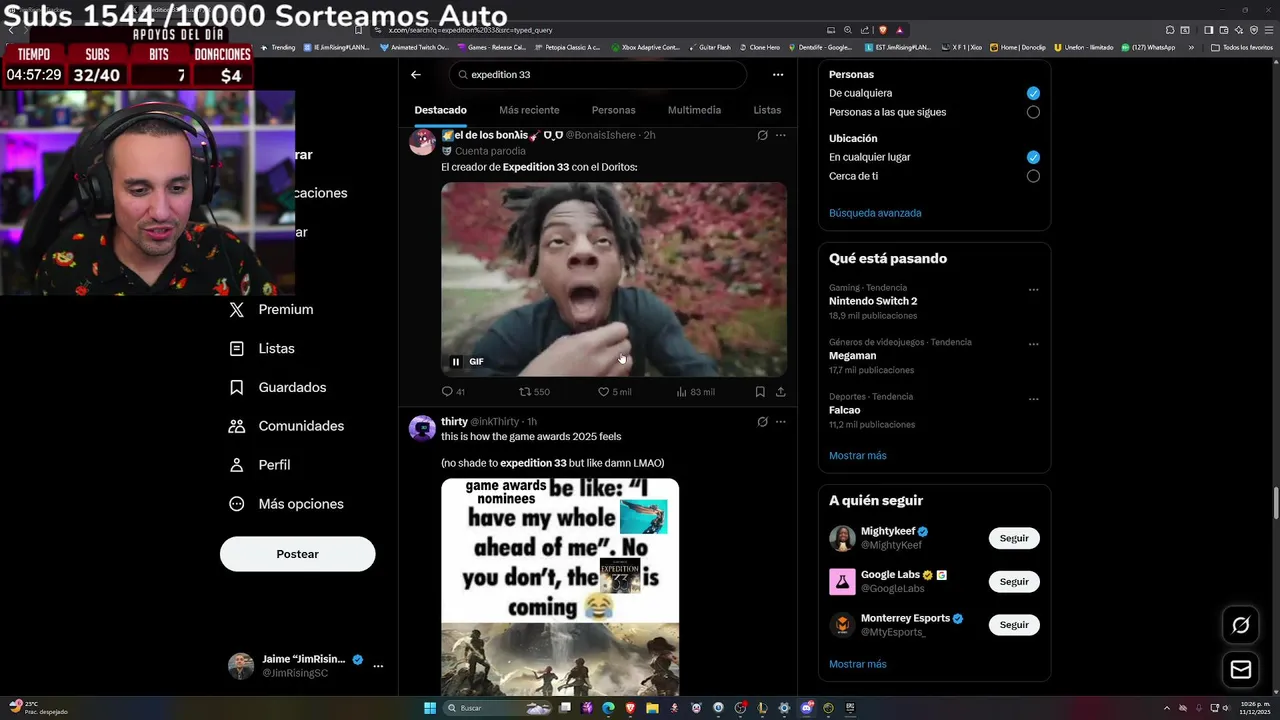Click the back arrow beside the search box
Screen dimensions: 1280x720
pos(416,74)
